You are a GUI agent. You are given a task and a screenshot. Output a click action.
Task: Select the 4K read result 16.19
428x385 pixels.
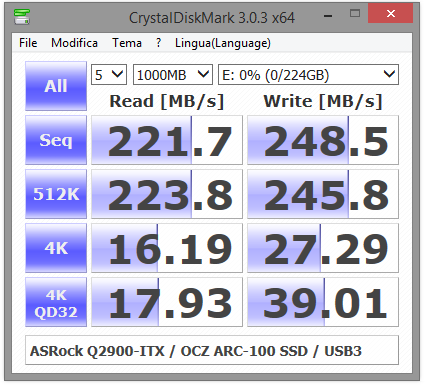click(167, 248)
